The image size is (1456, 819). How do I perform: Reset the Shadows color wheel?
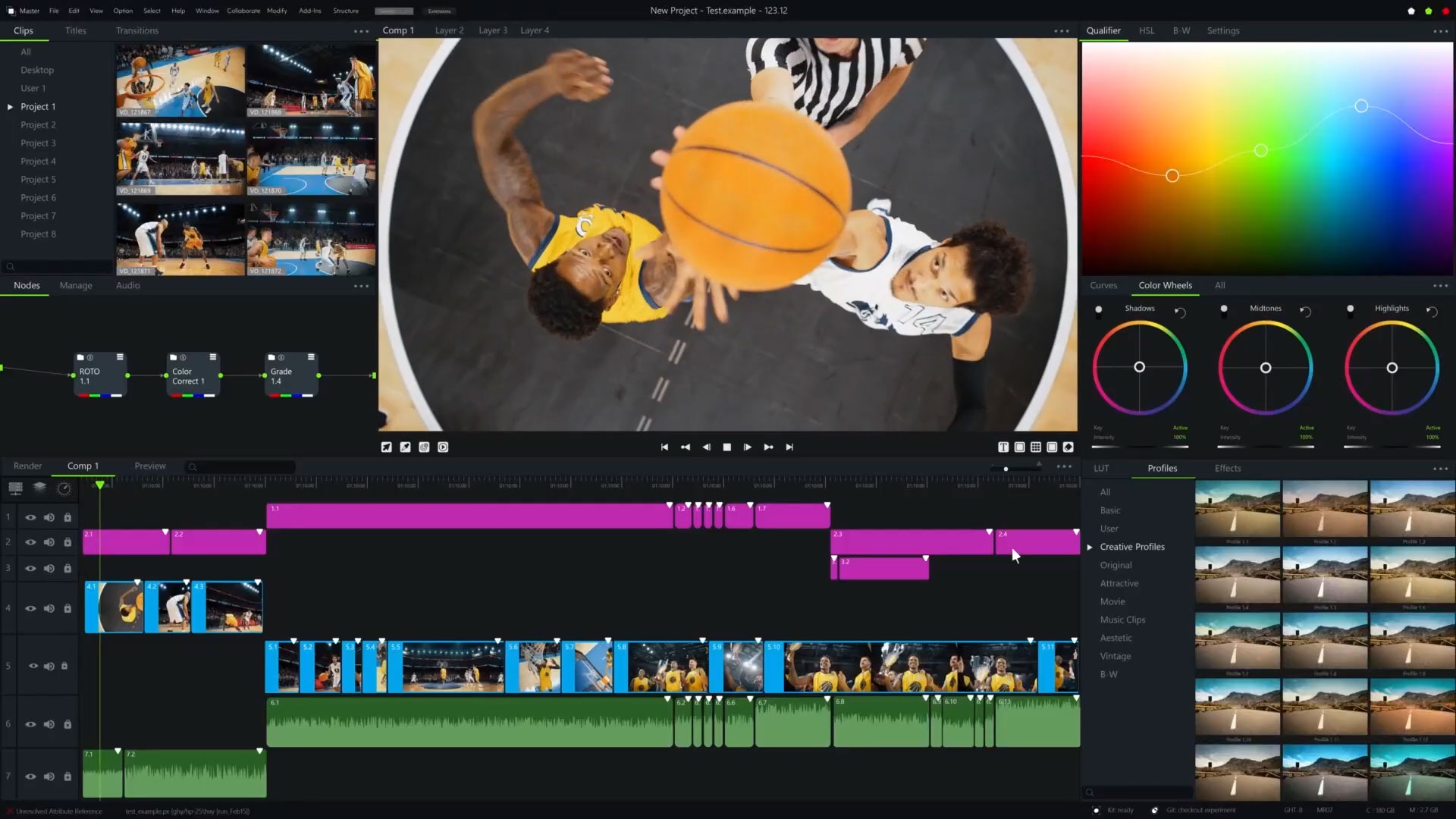pyautogui.click(x=1180, y=312)
